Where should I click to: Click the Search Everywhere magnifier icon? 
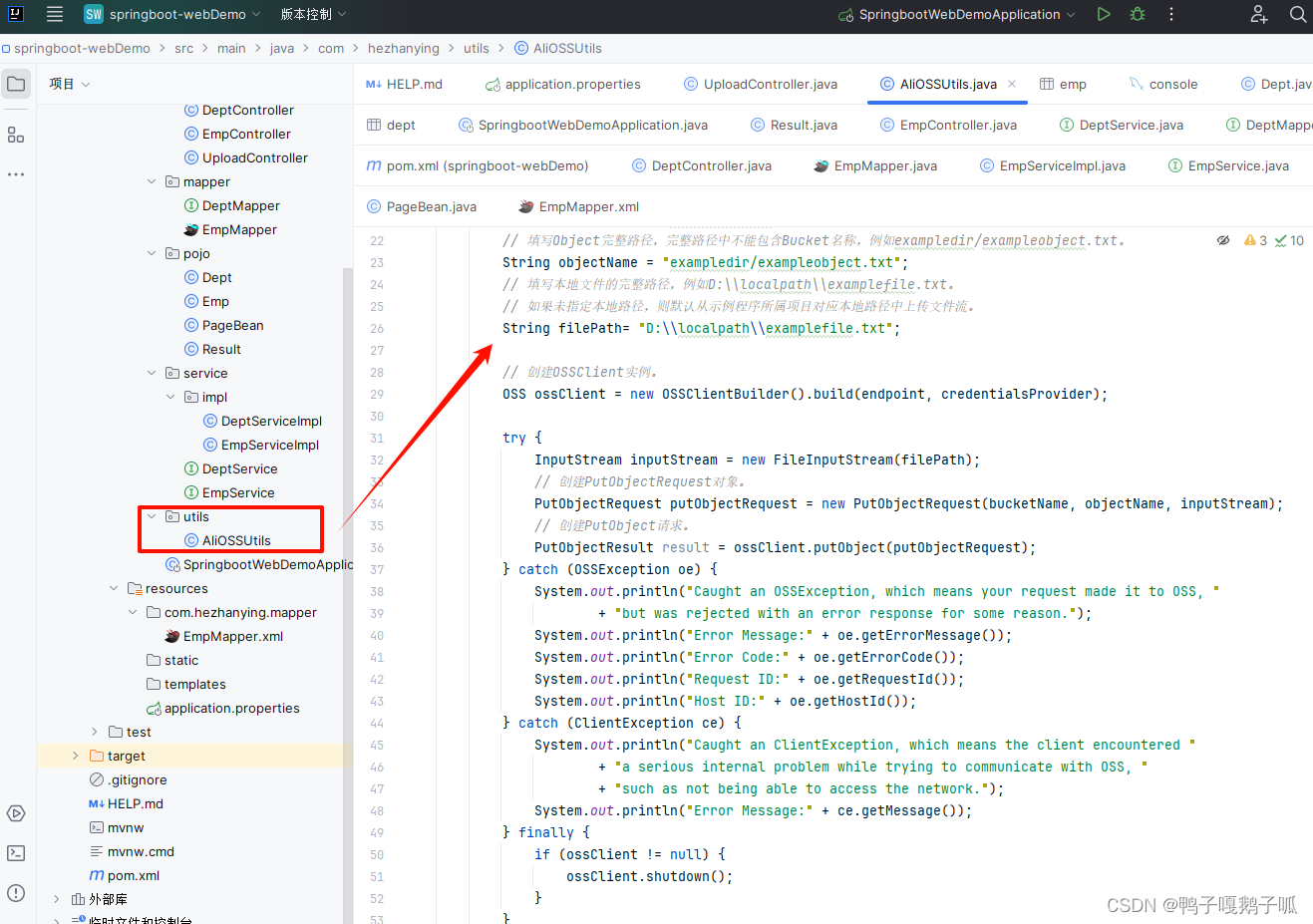[1298, 14]
